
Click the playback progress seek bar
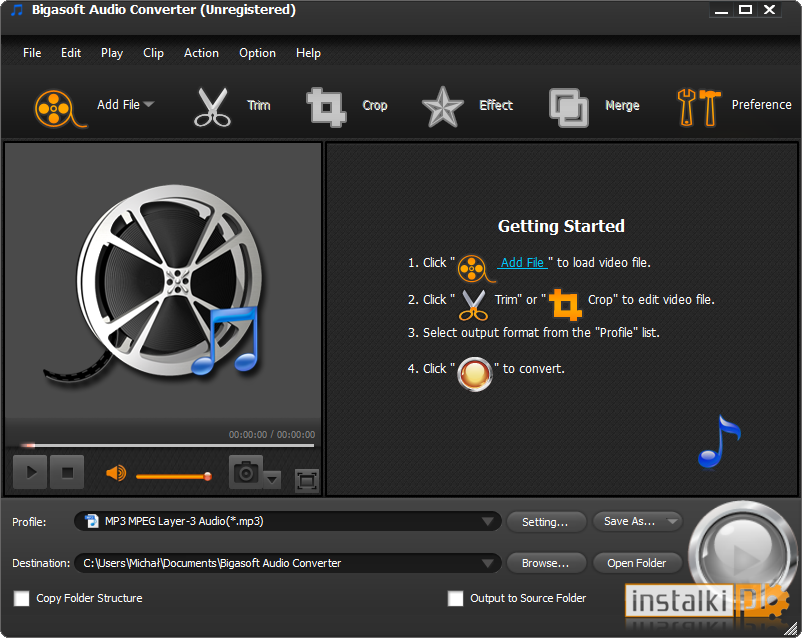point(167,446)
